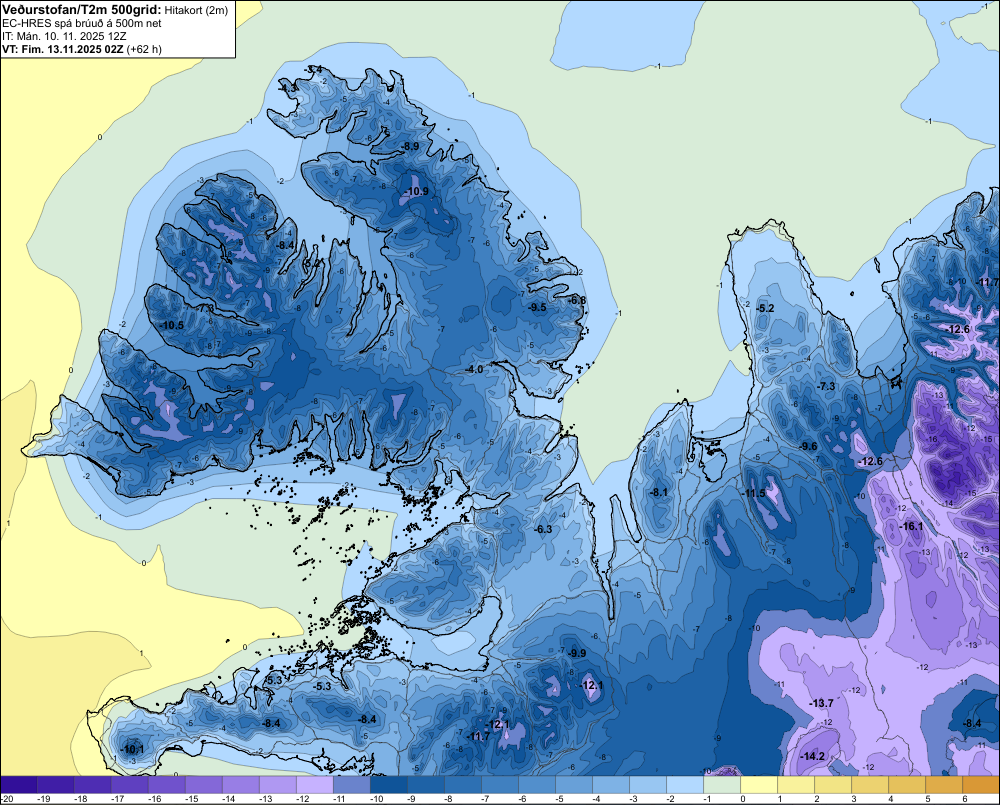Click the '-6.8' temperature label

pyautogui.click(x=577, y=300)
